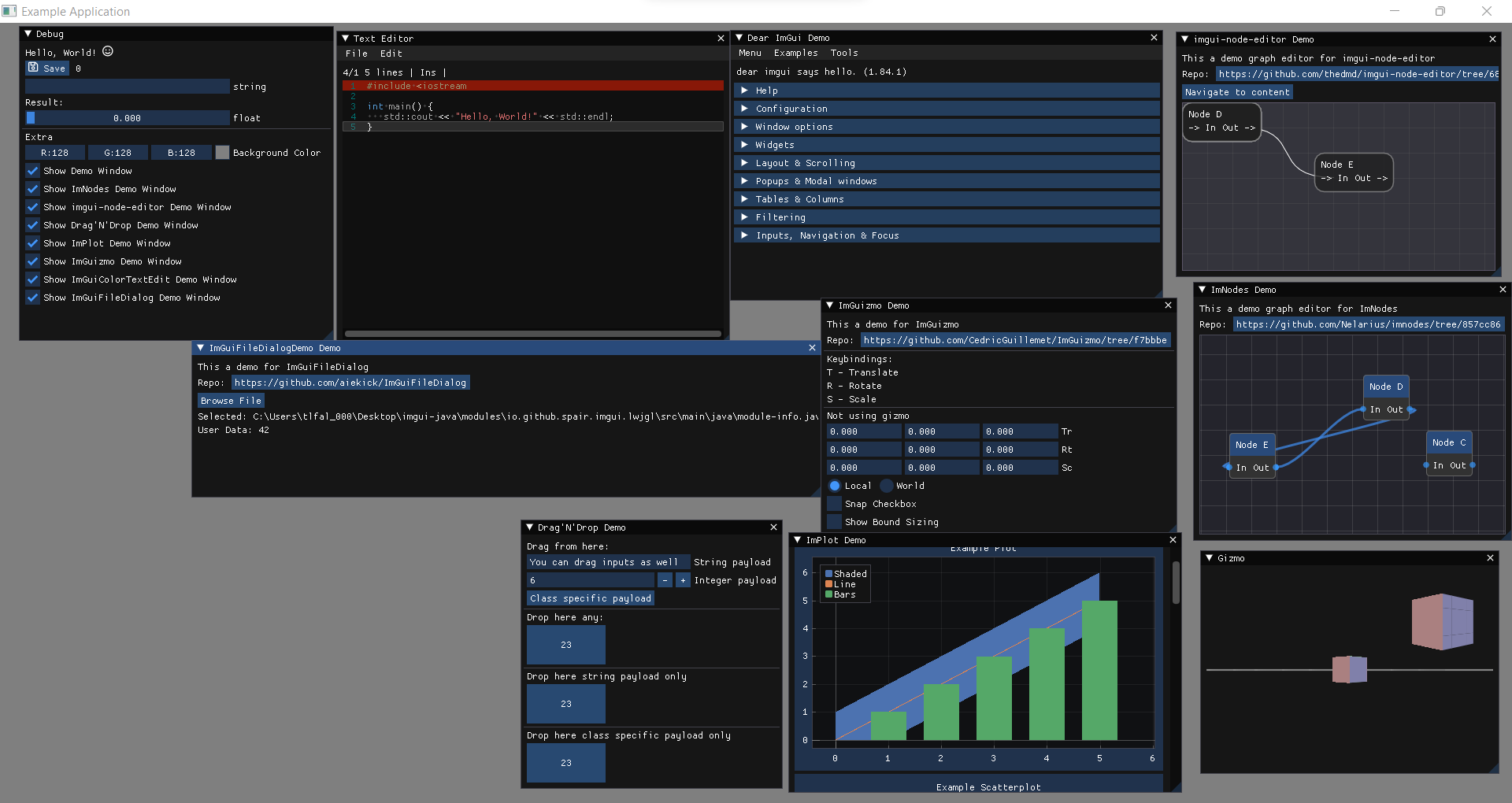Select the World radio button
Viewport: 1512px width, 803px height.
click(x=887, y=486)
